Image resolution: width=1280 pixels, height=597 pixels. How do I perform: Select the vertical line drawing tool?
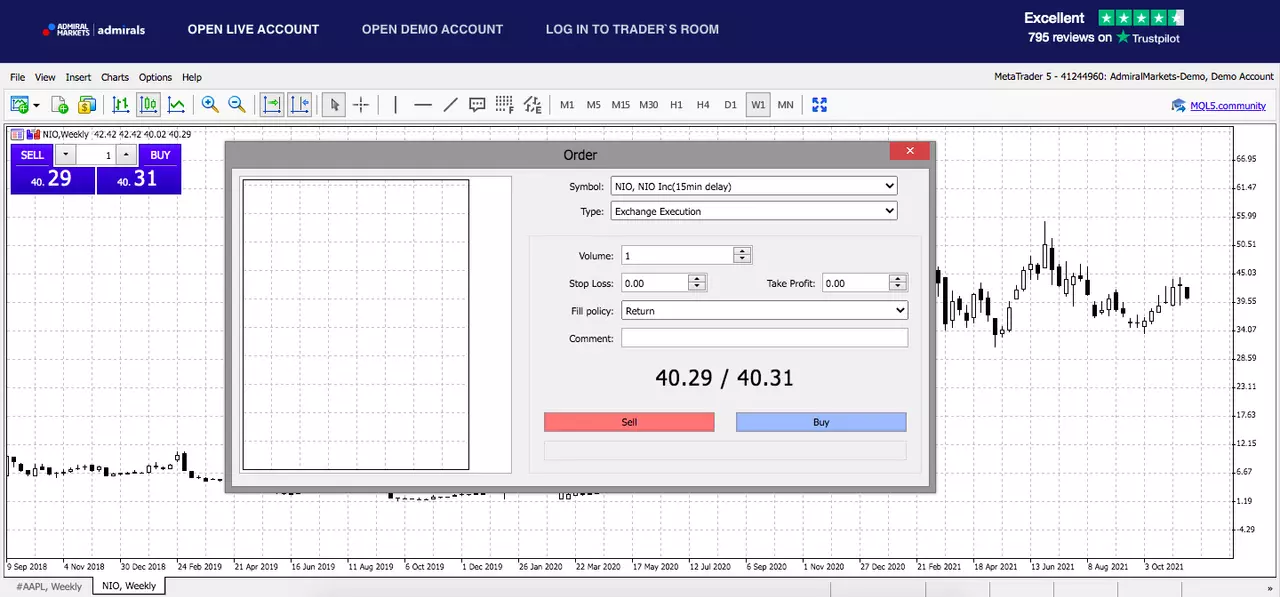[395, 104]
